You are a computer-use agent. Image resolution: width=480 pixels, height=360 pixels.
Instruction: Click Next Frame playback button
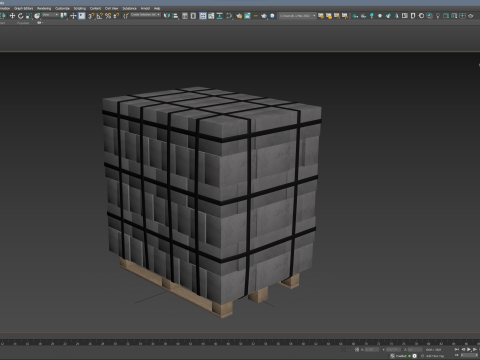point(475,350)
